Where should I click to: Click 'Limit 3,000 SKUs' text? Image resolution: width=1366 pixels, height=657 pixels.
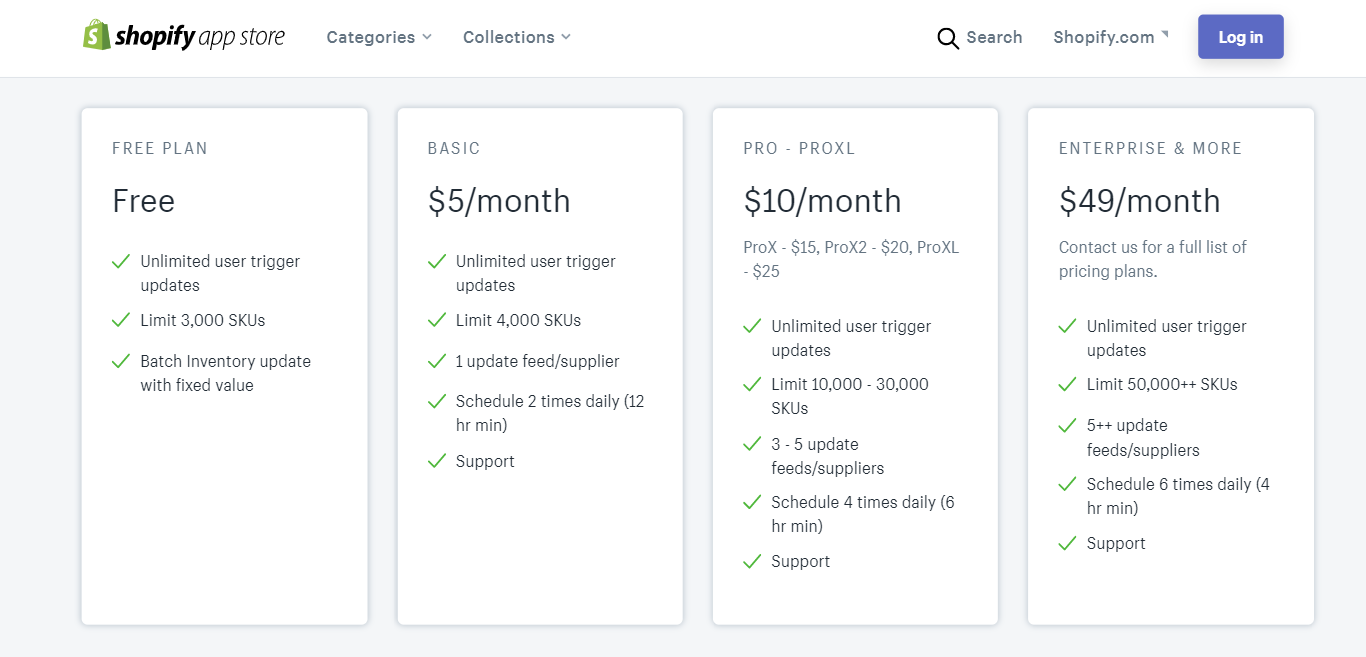point(203,320)
